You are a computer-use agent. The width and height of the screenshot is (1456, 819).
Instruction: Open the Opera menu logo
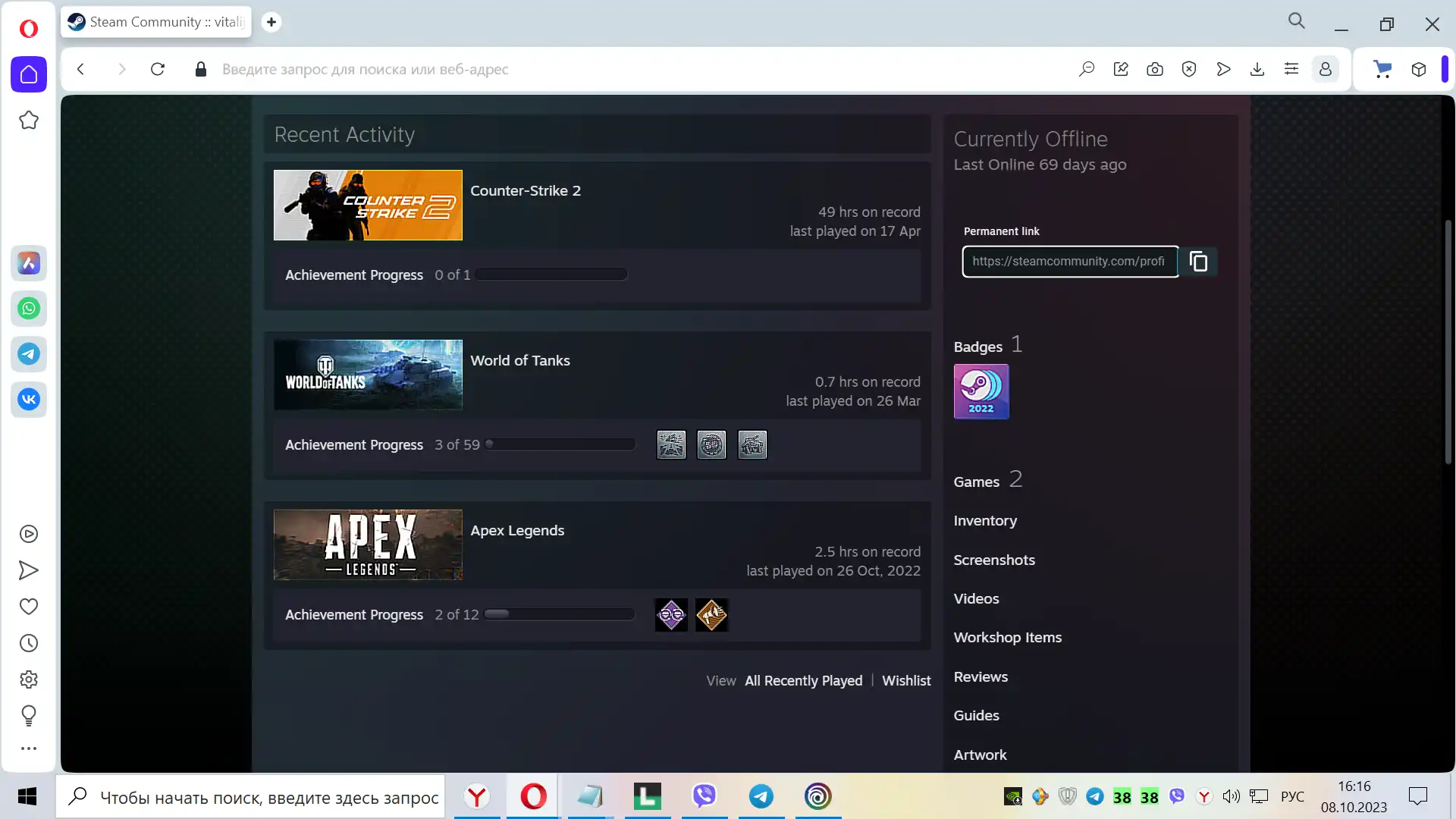(x=29, y=29)
